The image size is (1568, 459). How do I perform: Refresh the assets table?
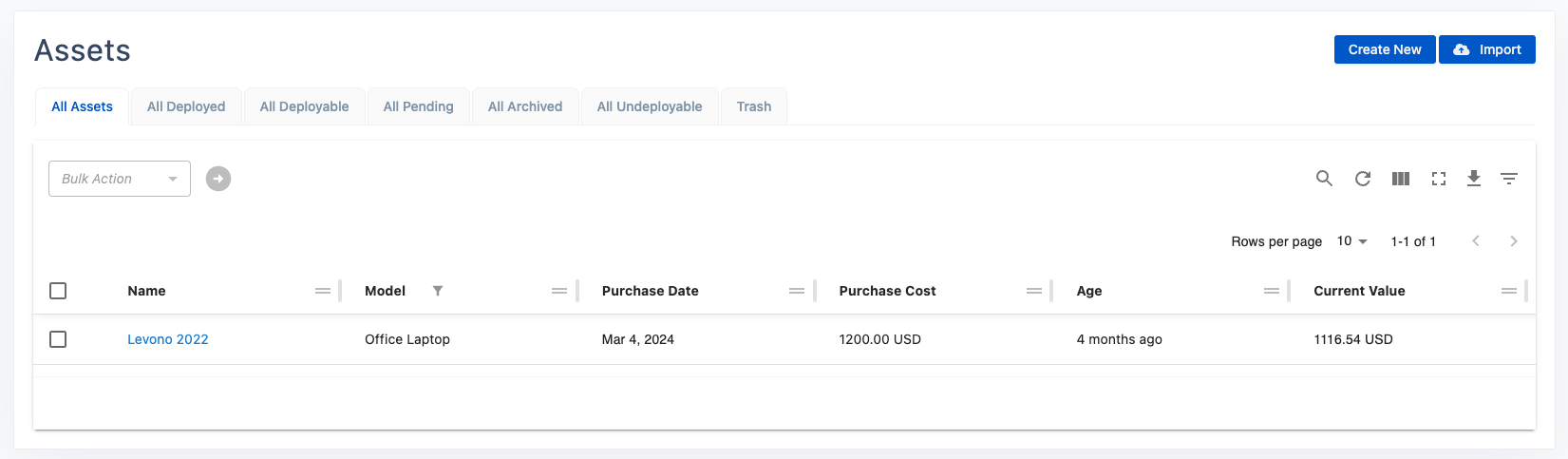[1363, 179]
